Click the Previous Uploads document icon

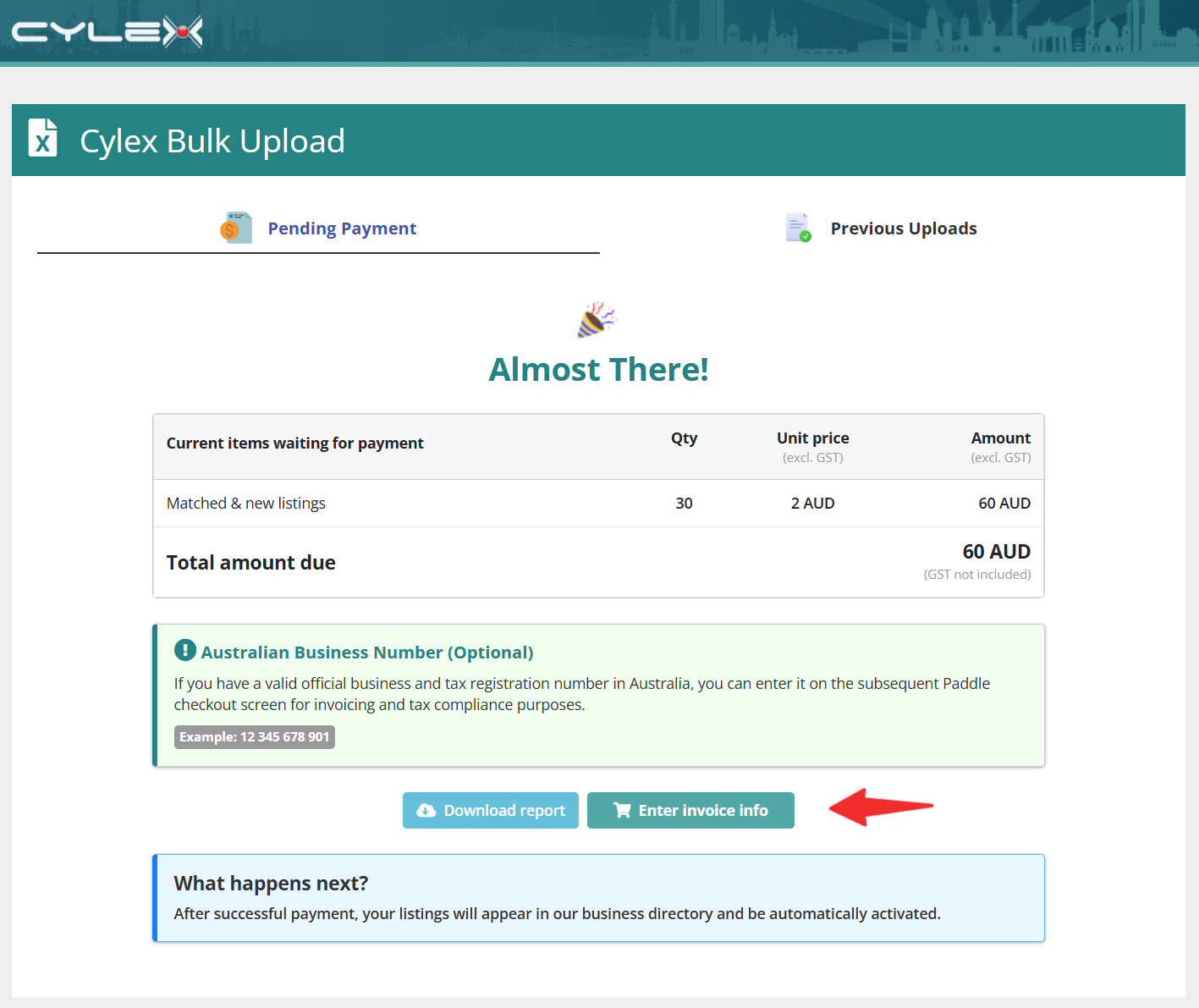798,228
